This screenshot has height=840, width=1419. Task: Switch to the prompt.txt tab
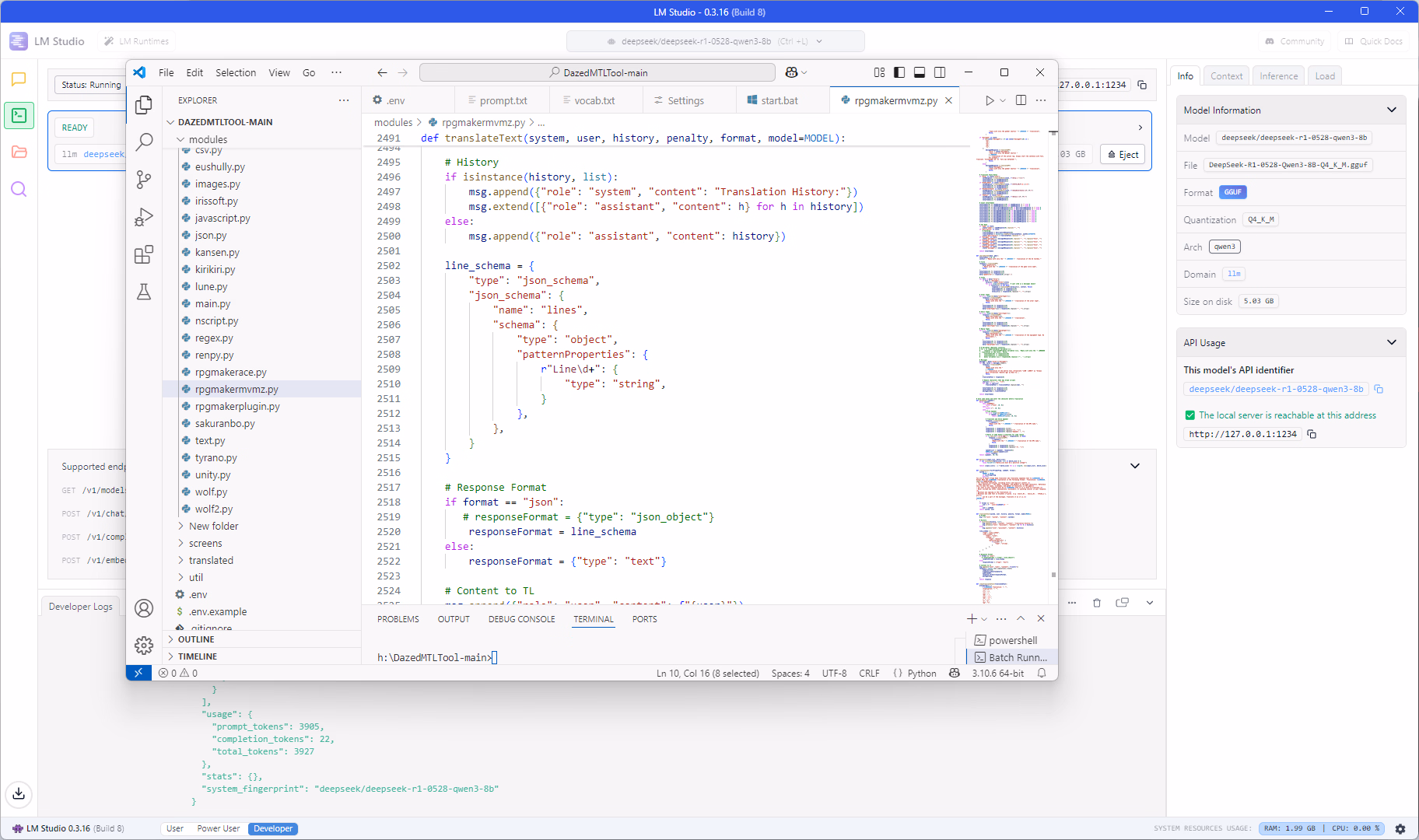(x=503, y=100)
